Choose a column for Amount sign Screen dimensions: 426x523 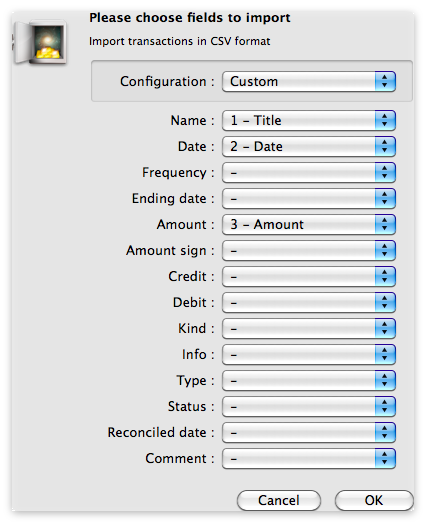309,250
